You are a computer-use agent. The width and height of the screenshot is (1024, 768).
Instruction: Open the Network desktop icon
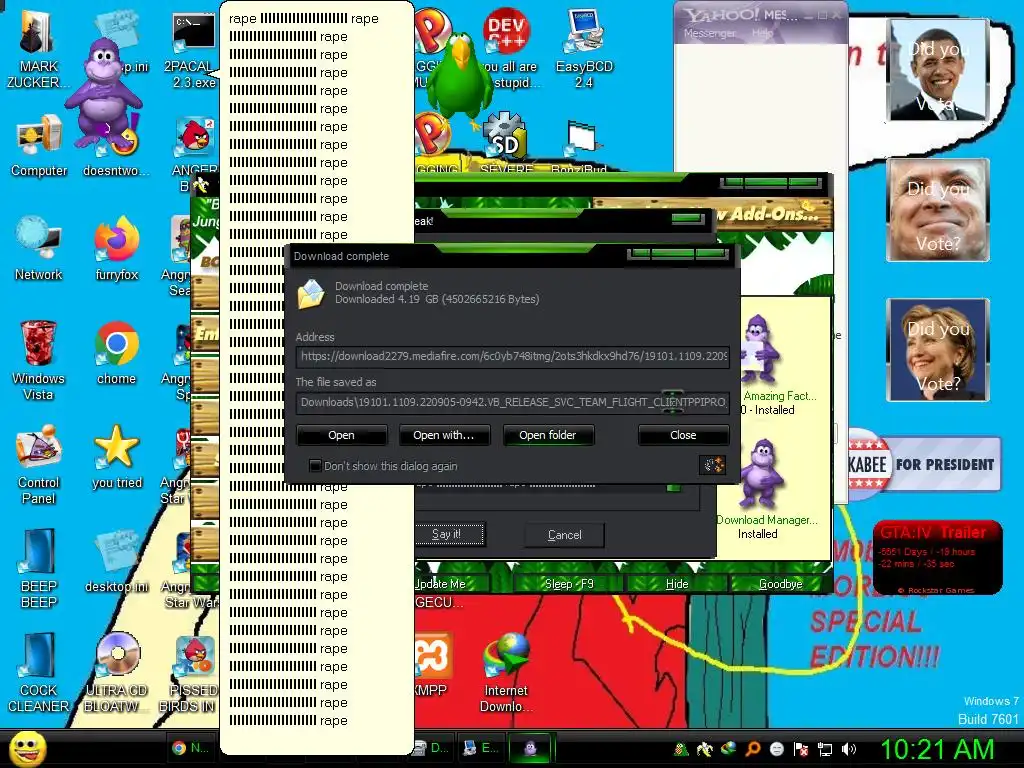[x=39, y=249]
